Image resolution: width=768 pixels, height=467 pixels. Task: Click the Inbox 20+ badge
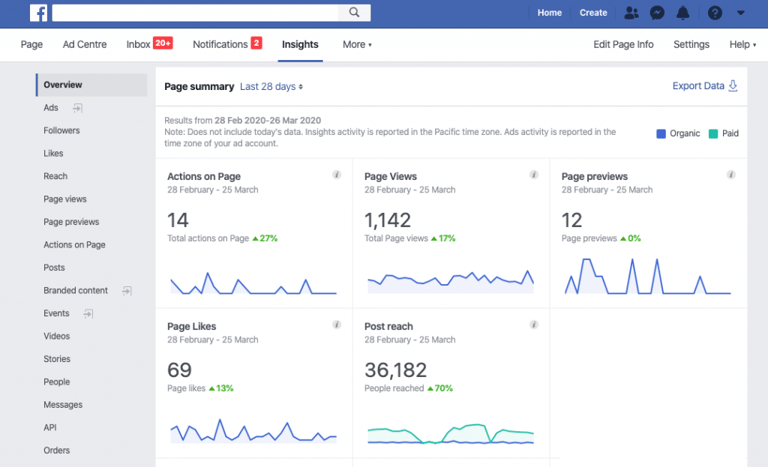pyautogui.click(x=163, y=43)
